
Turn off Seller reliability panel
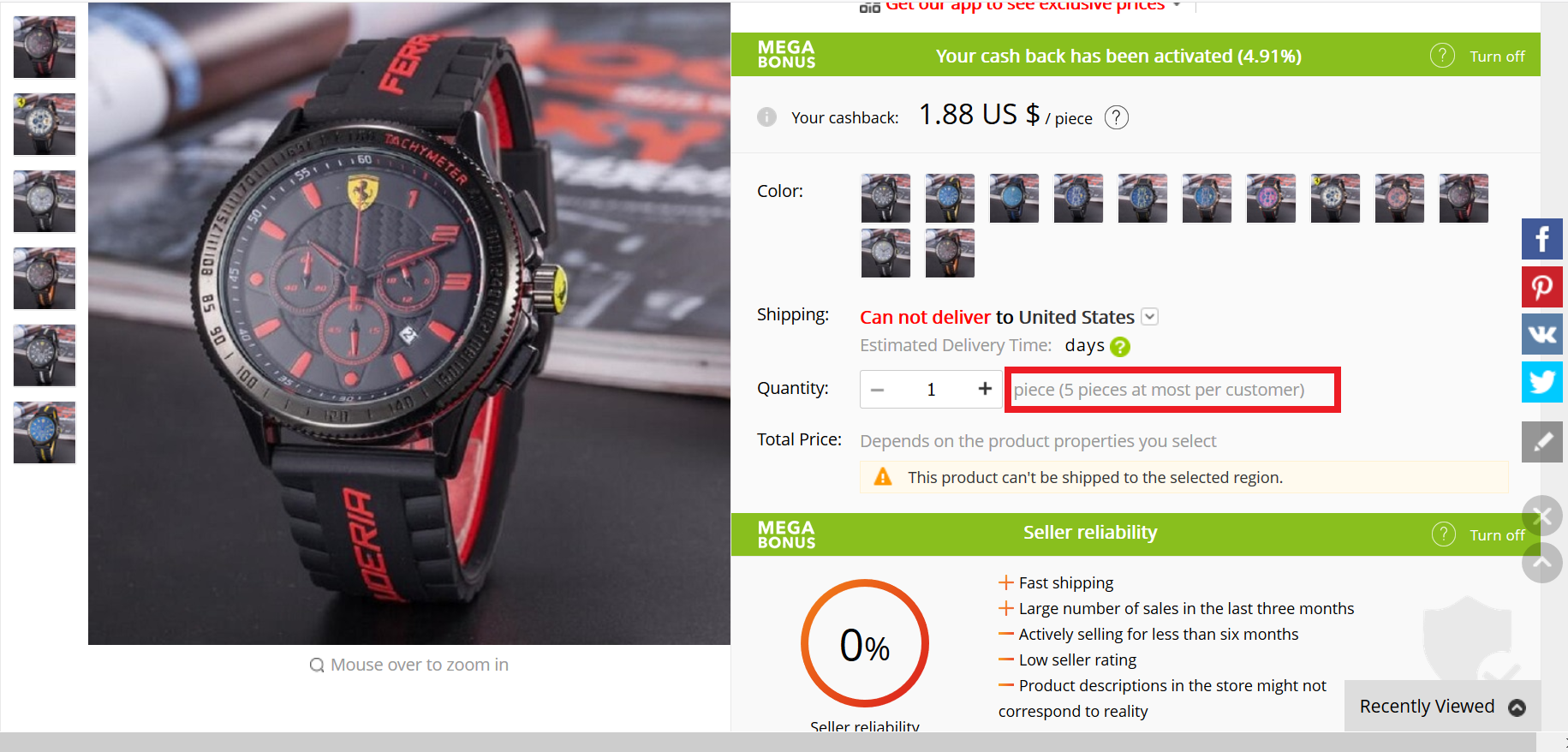pos(1497,535)
